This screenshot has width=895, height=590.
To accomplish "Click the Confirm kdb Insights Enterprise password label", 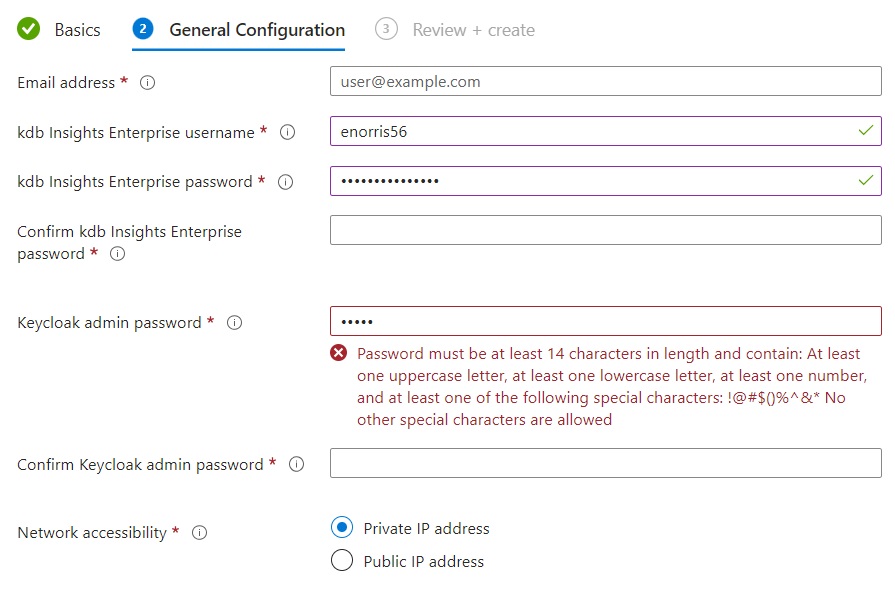I will [x=130, y=243].
